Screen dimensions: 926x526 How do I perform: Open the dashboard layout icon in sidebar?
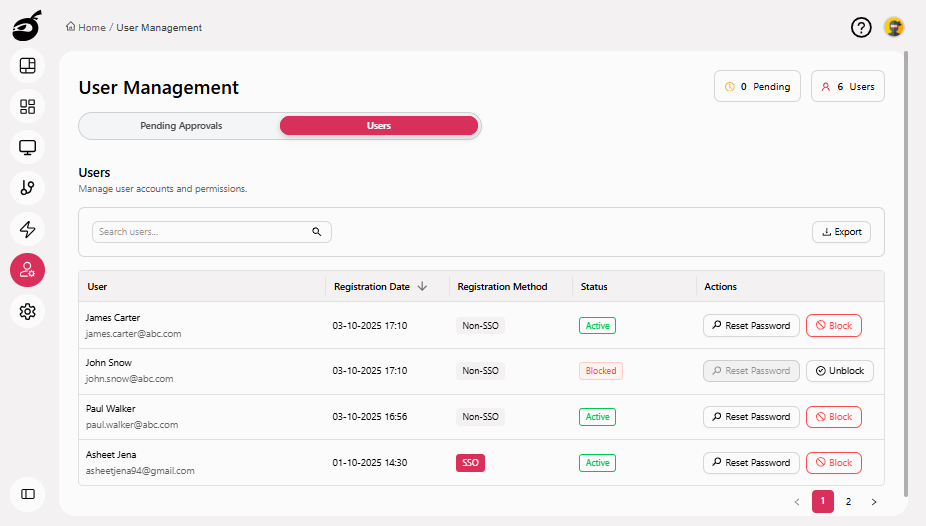27,66
